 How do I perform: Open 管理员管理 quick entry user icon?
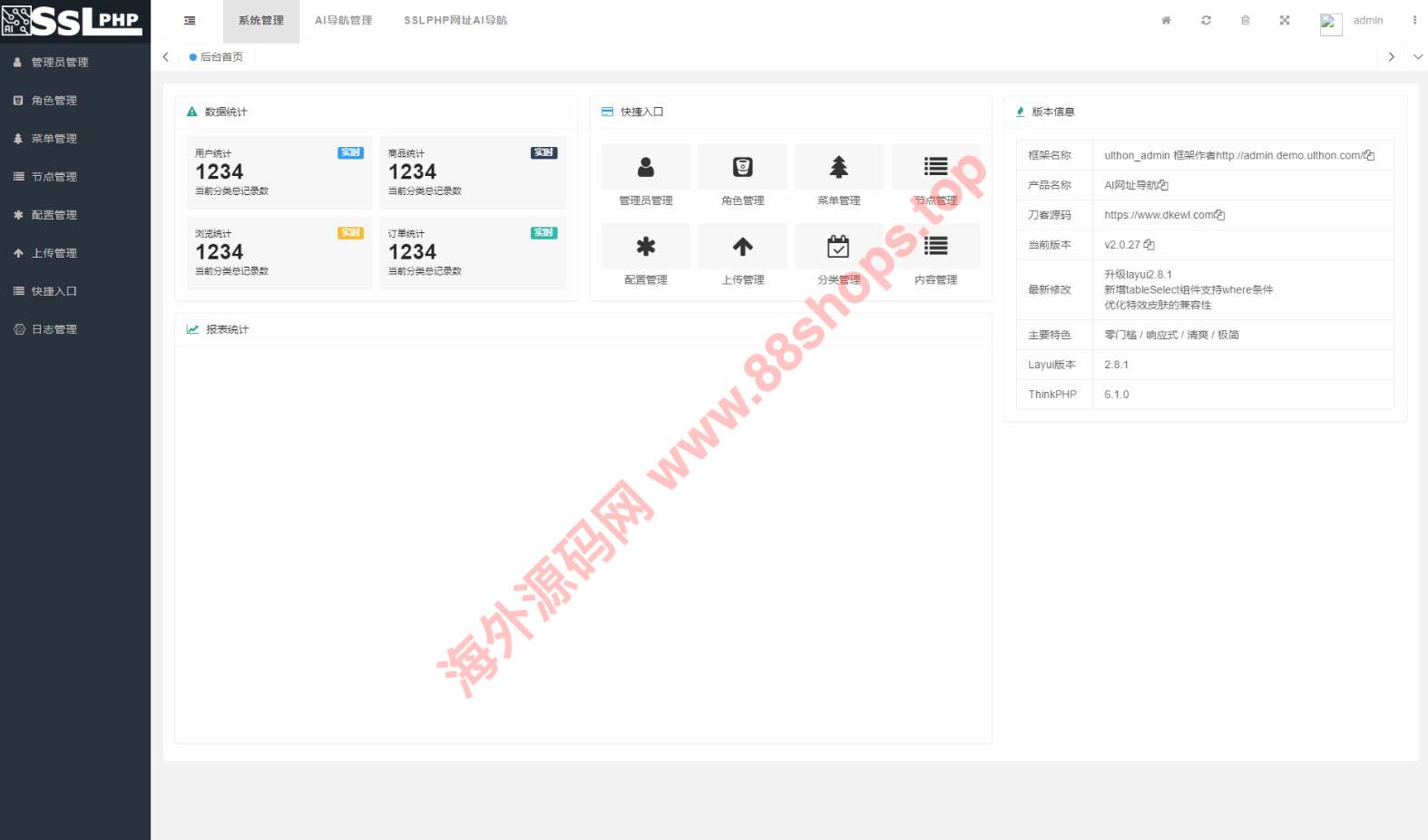(645, 167)
